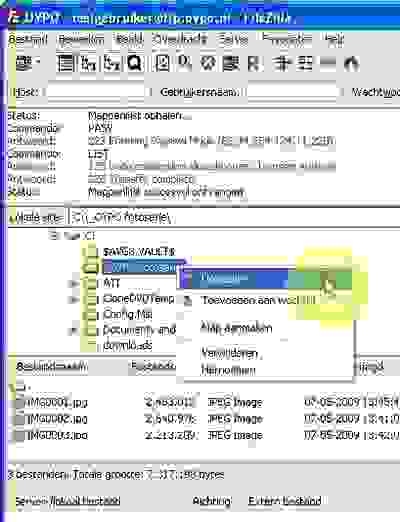The height and width of the screenshot is (522, 400).
Task: Toggle the message log display
Action: [66, 63]
